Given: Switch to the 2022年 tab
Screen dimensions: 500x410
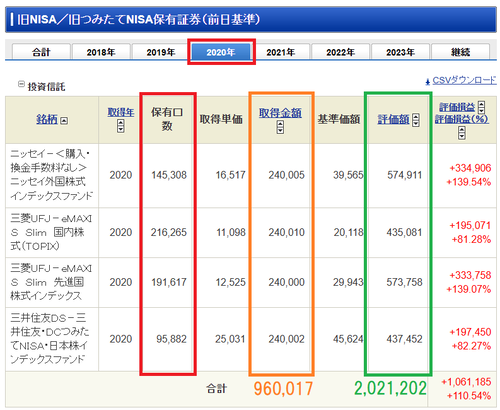Looking at the screenshot, I should pos(340,52).
